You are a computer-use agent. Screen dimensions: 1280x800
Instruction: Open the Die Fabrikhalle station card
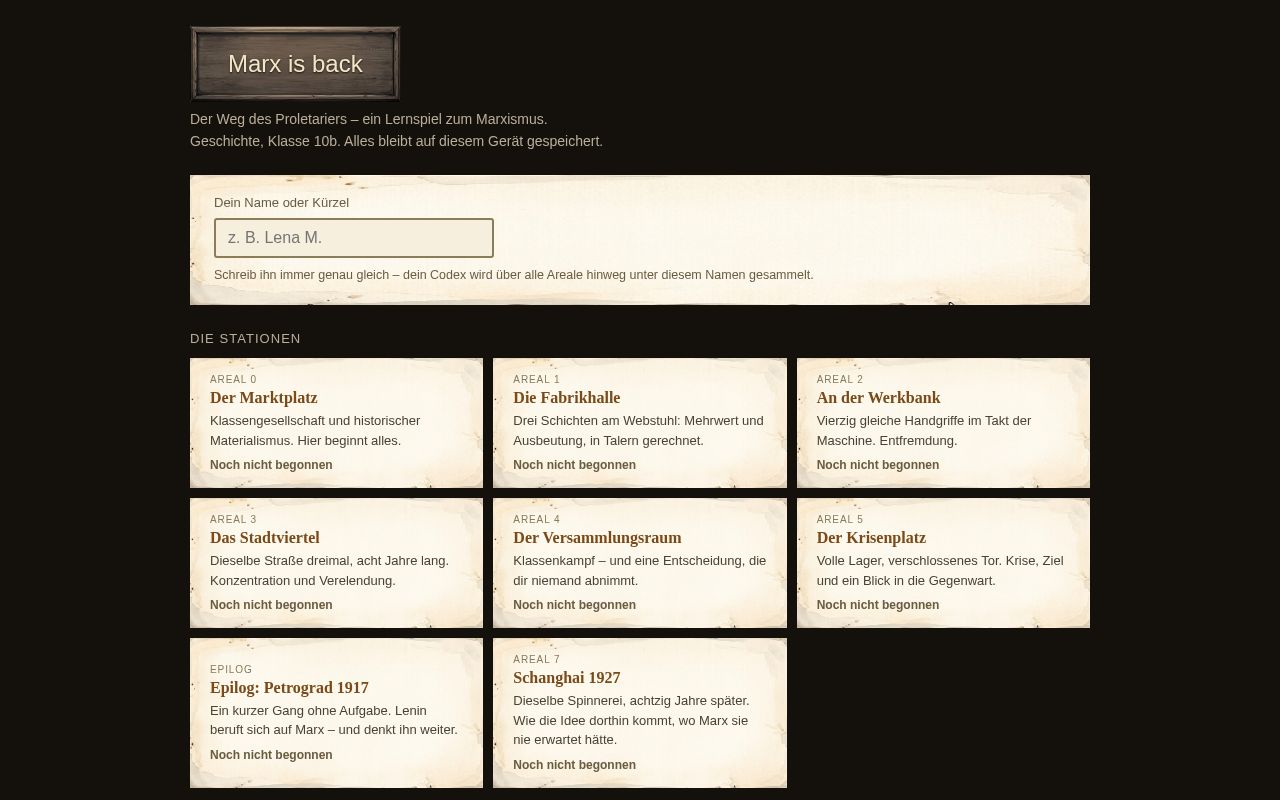[x=640, y=423]
